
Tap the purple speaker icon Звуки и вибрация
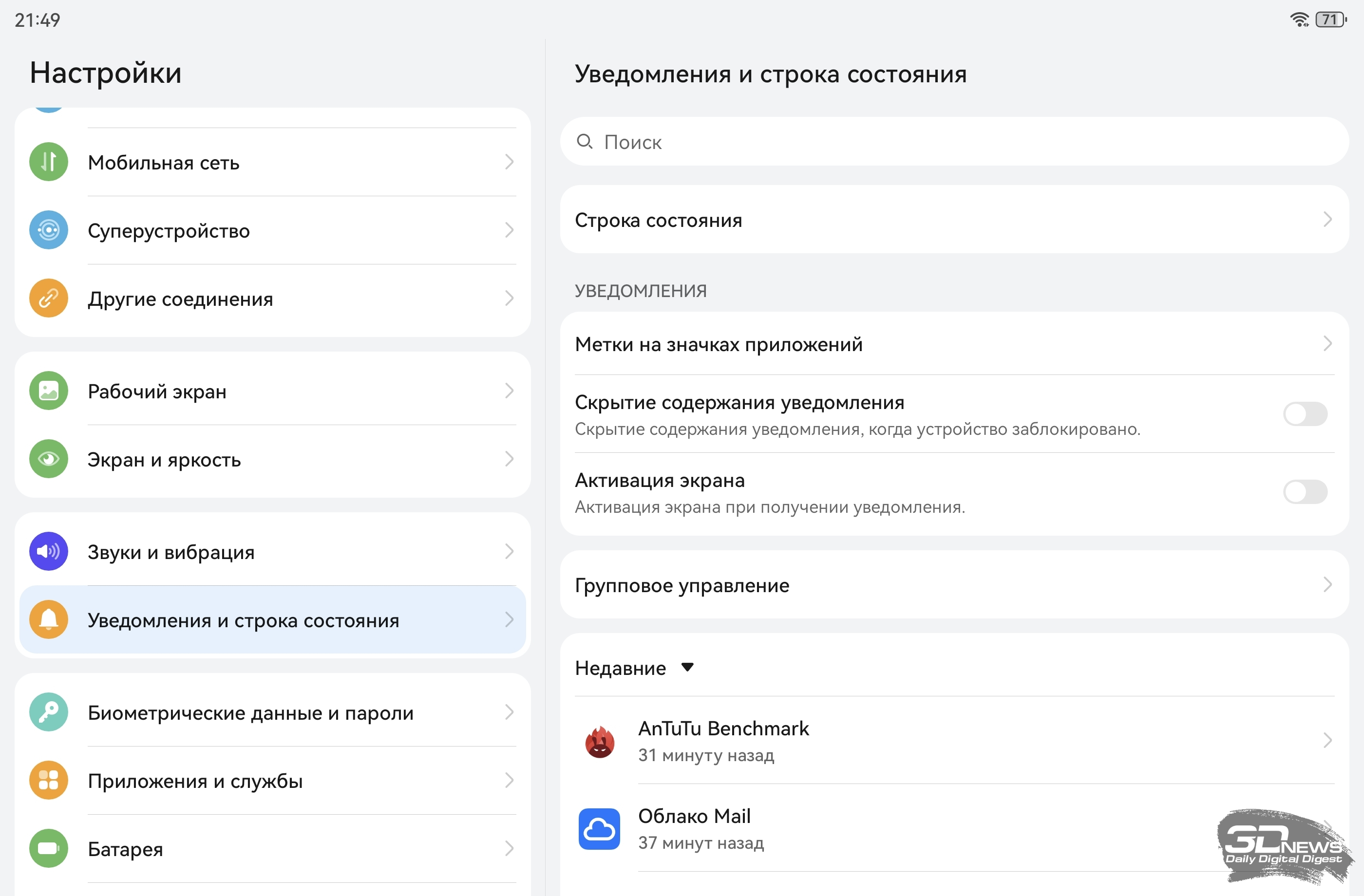(49, 552)
